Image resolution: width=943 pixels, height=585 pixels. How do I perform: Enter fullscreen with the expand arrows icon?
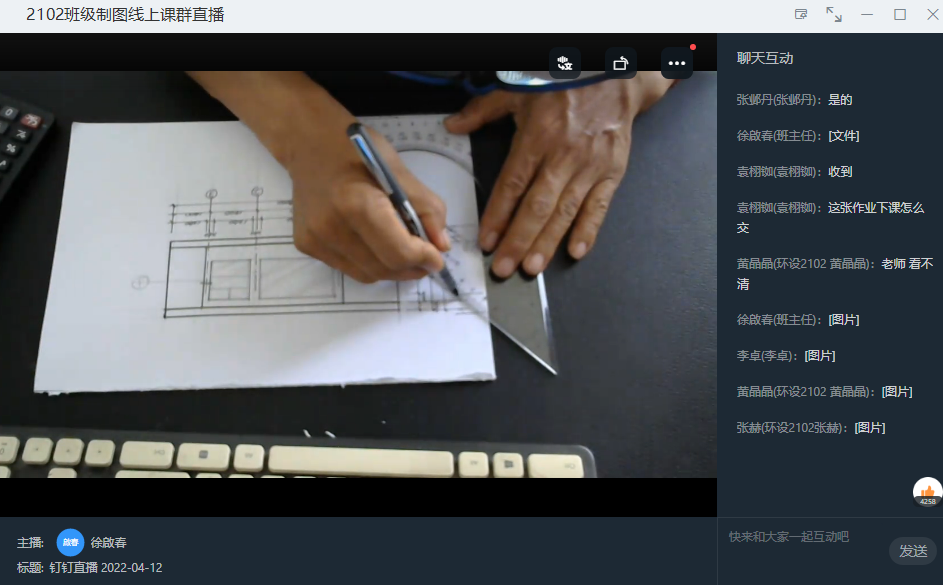833,14
